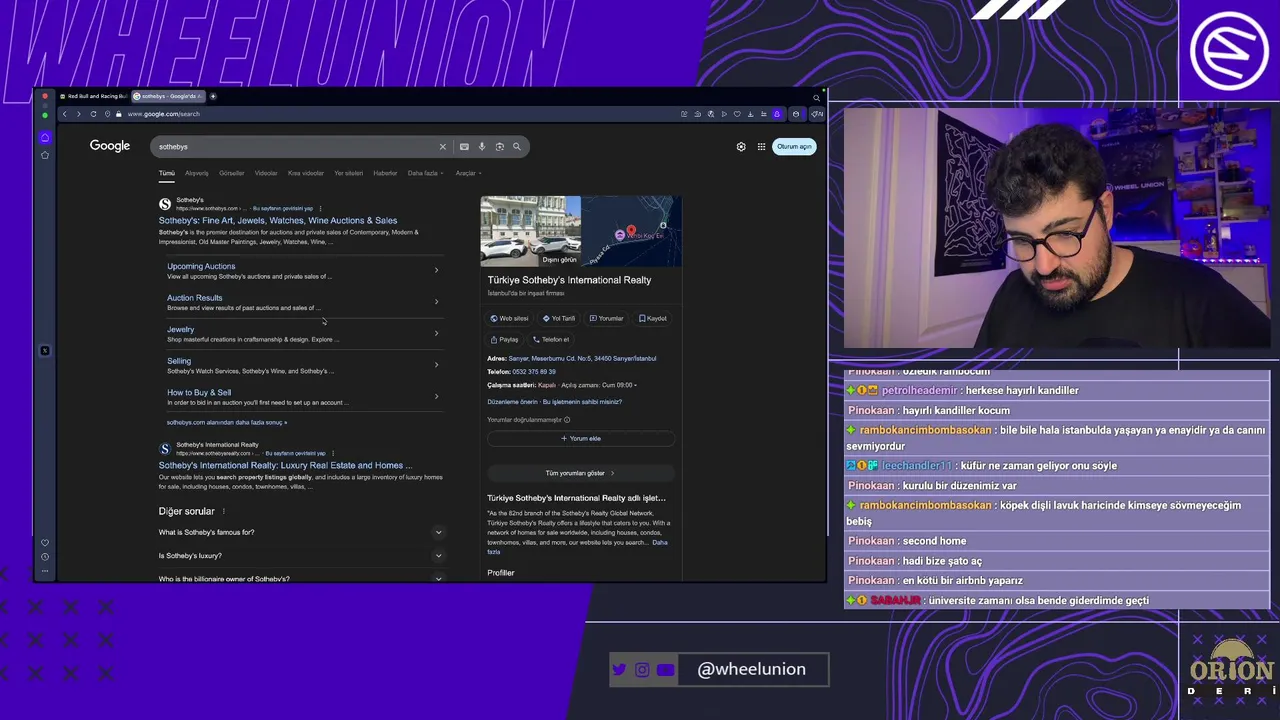The image size is (1280, 720).
Task: Open 'sothebys.com alanından daha fazla sonuç' link
Action: pos(227,423)
